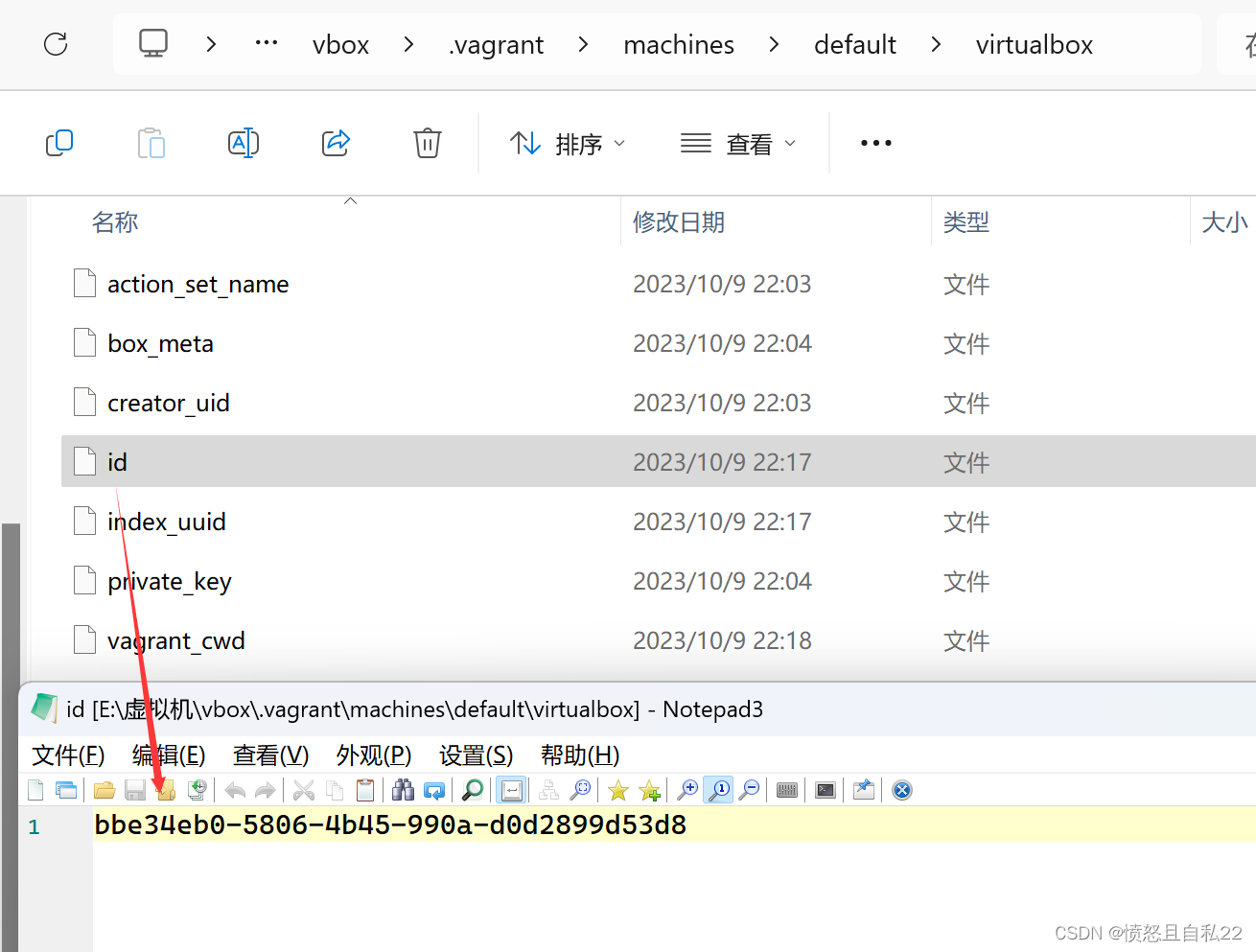
Task: Expand the chevron after vbox breadcrumb
Action: [x=408, y=44]
